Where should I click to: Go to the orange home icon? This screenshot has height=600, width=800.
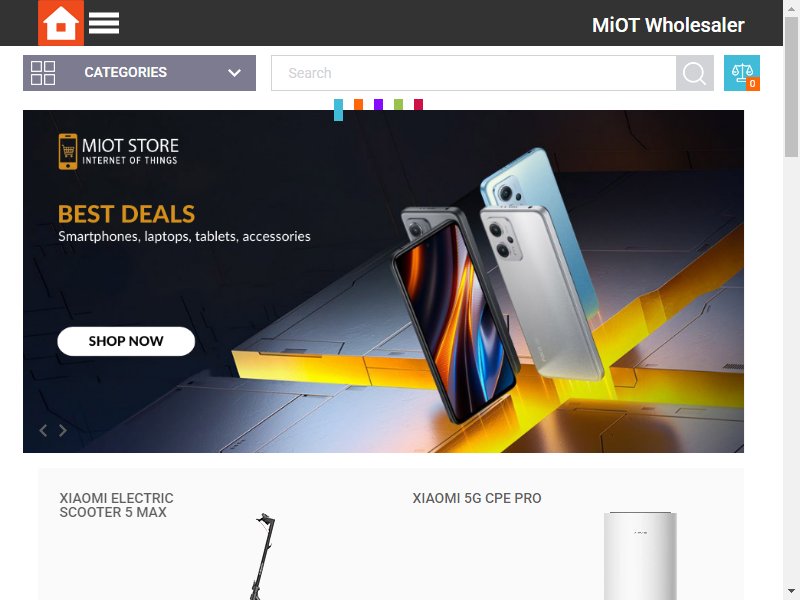[x=61, y=23]
